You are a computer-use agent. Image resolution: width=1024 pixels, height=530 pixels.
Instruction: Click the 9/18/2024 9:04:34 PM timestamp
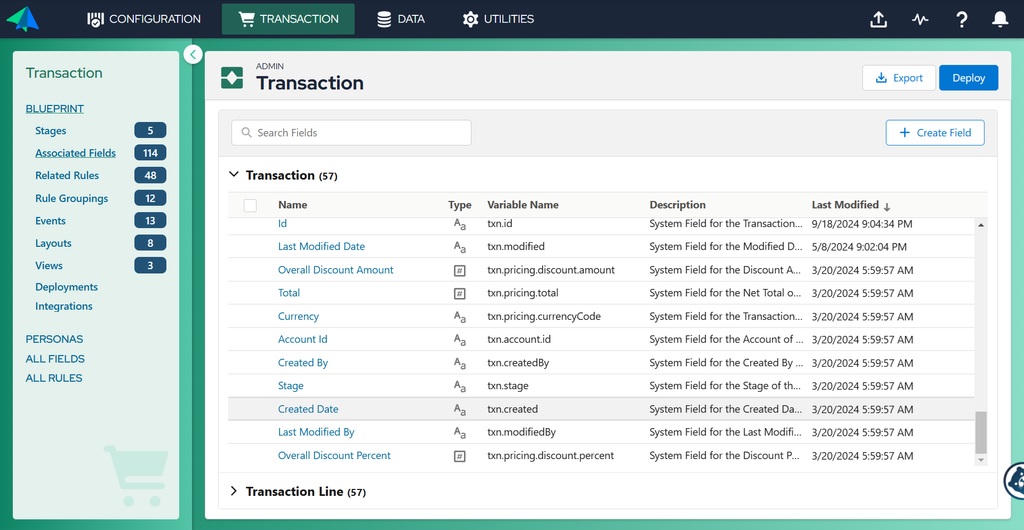click(x=862, y=224)
